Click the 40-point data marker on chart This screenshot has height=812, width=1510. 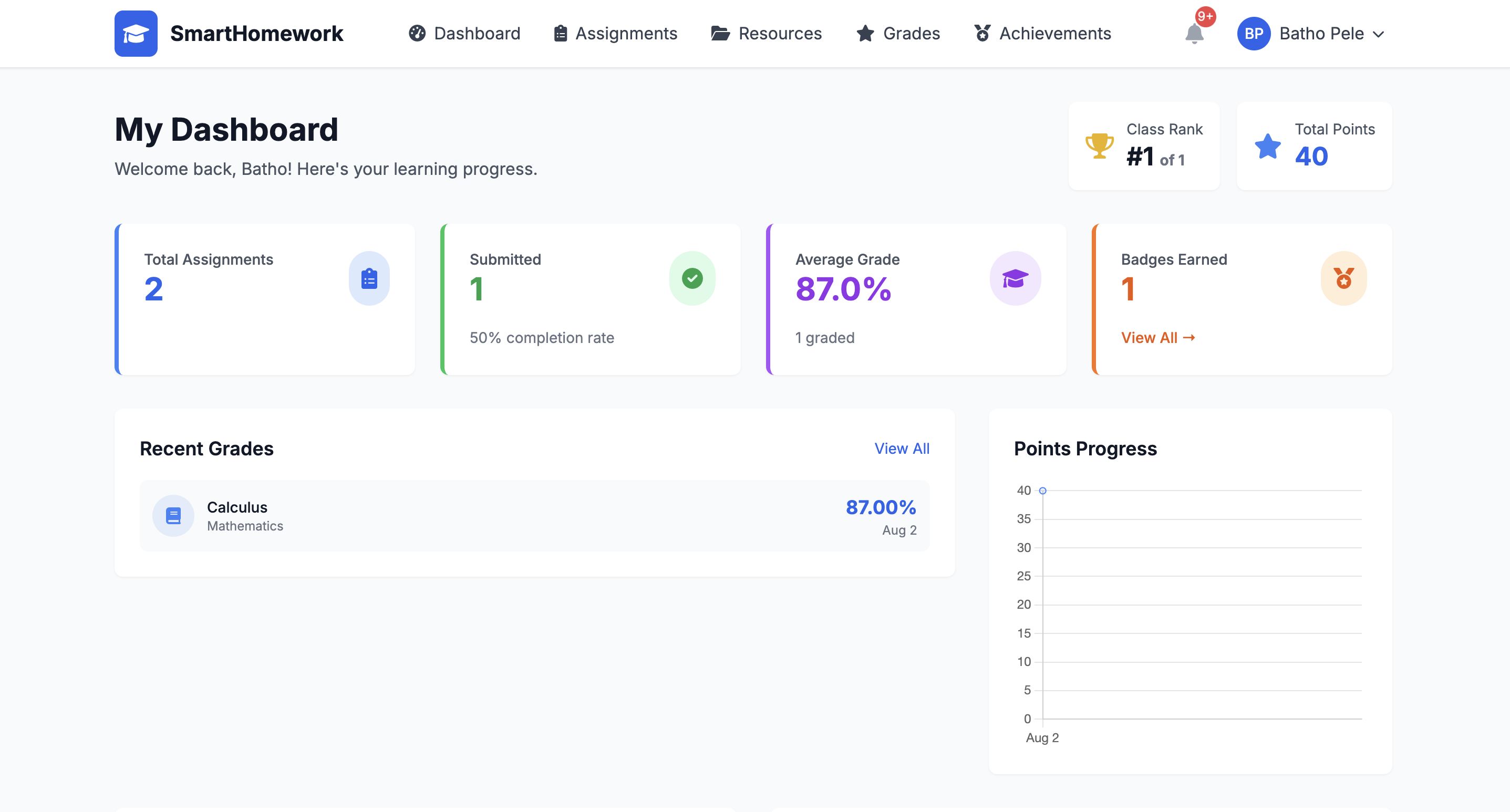coord(1042,491)
